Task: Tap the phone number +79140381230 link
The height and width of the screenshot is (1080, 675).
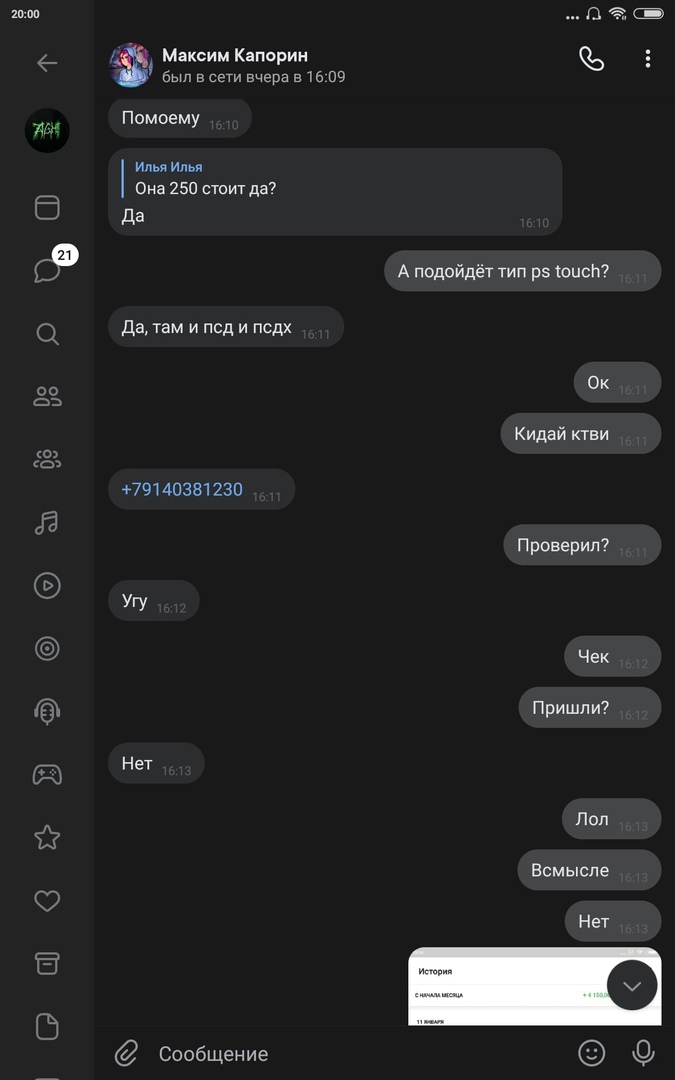Action: tap(182, 490)
